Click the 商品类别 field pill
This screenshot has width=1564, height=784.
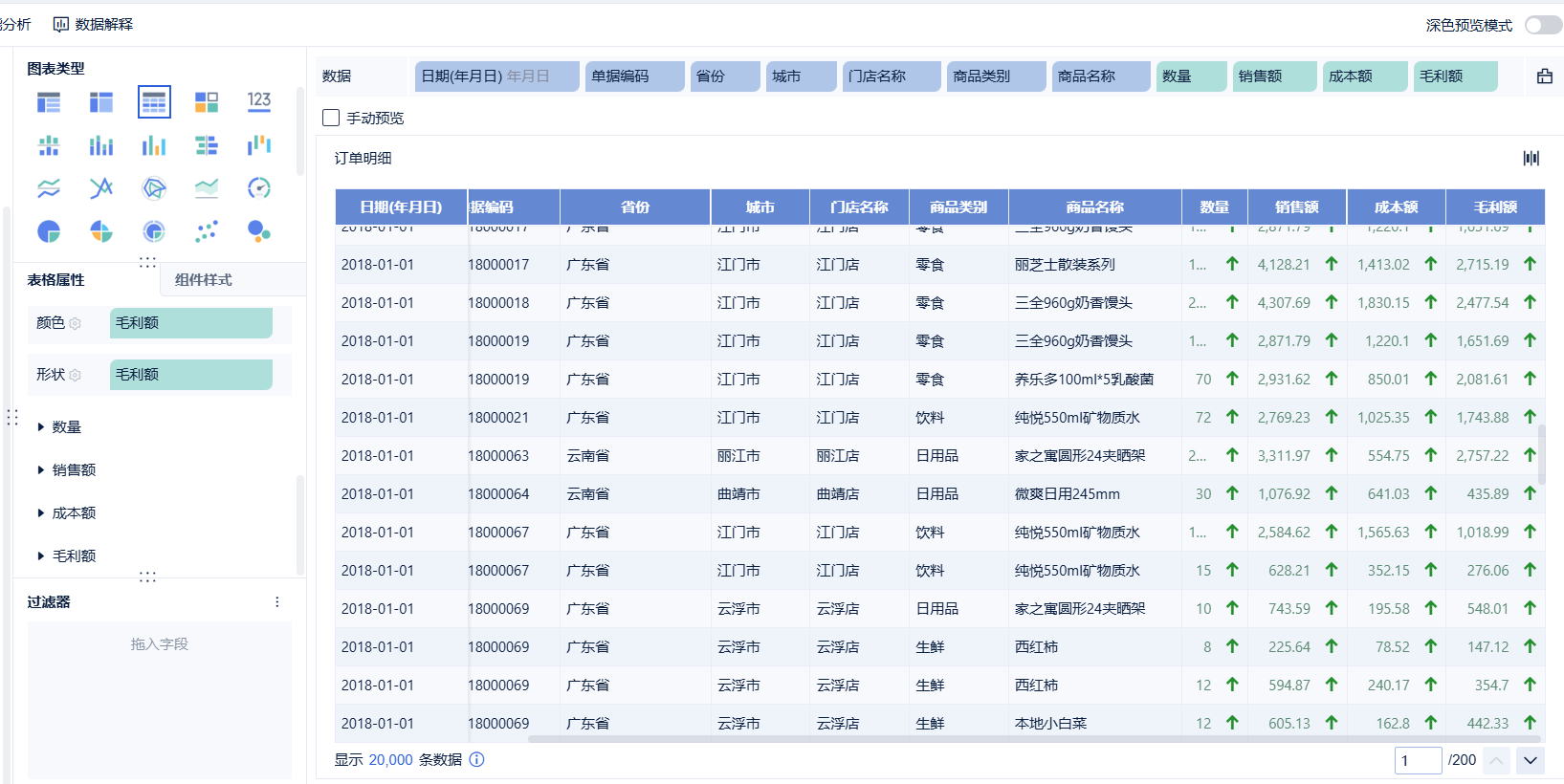pyautogui.click(x=997, y=76)
